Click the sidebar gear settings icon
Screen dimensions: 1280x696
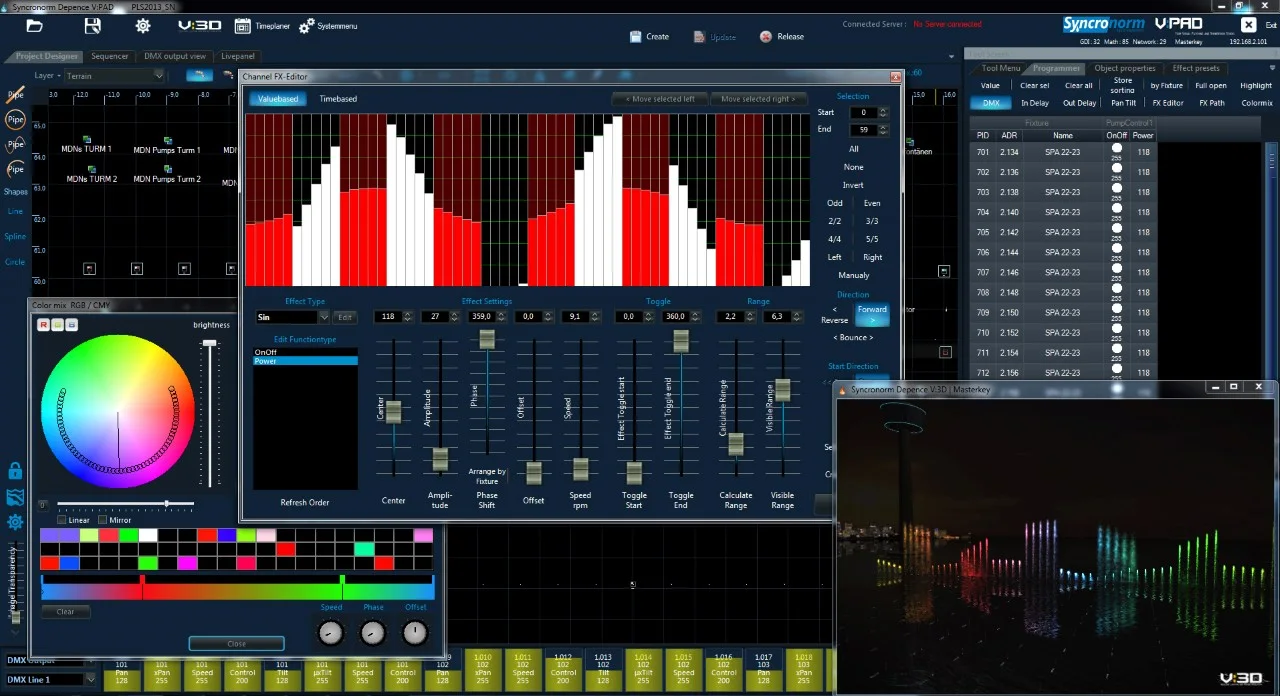pyautogui.click(x=15, y=522)
